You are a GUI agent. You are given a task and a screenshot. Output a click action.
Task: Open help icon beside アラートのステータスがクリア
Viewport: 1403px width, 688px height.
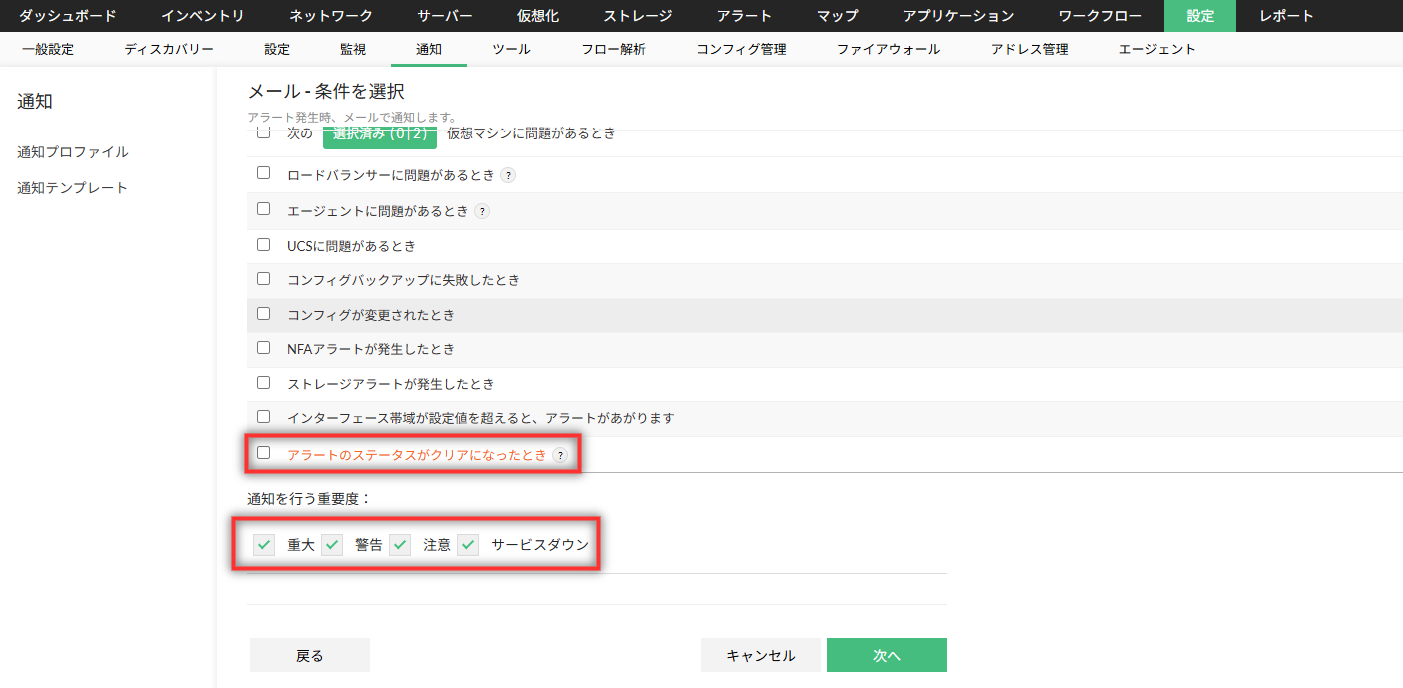(x=560, y=455)
